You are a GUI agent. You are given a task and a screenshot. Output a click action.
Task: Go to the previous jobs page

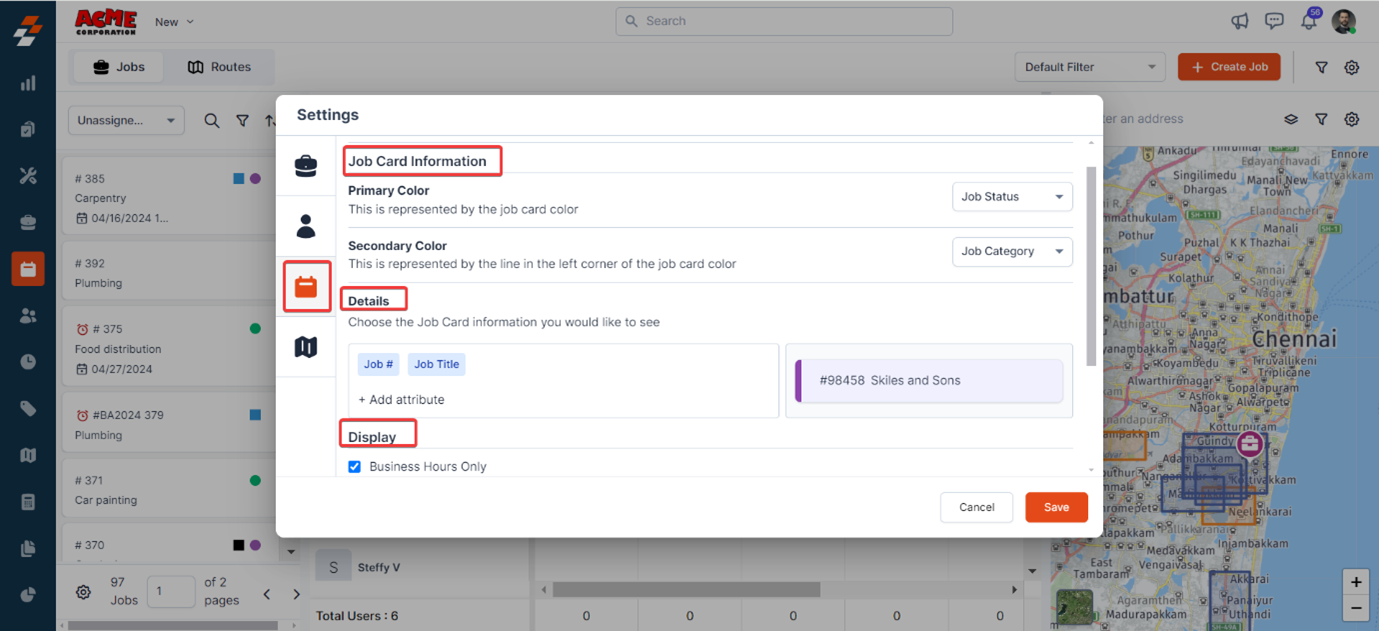pyautogui.click(x=266, y=594)
